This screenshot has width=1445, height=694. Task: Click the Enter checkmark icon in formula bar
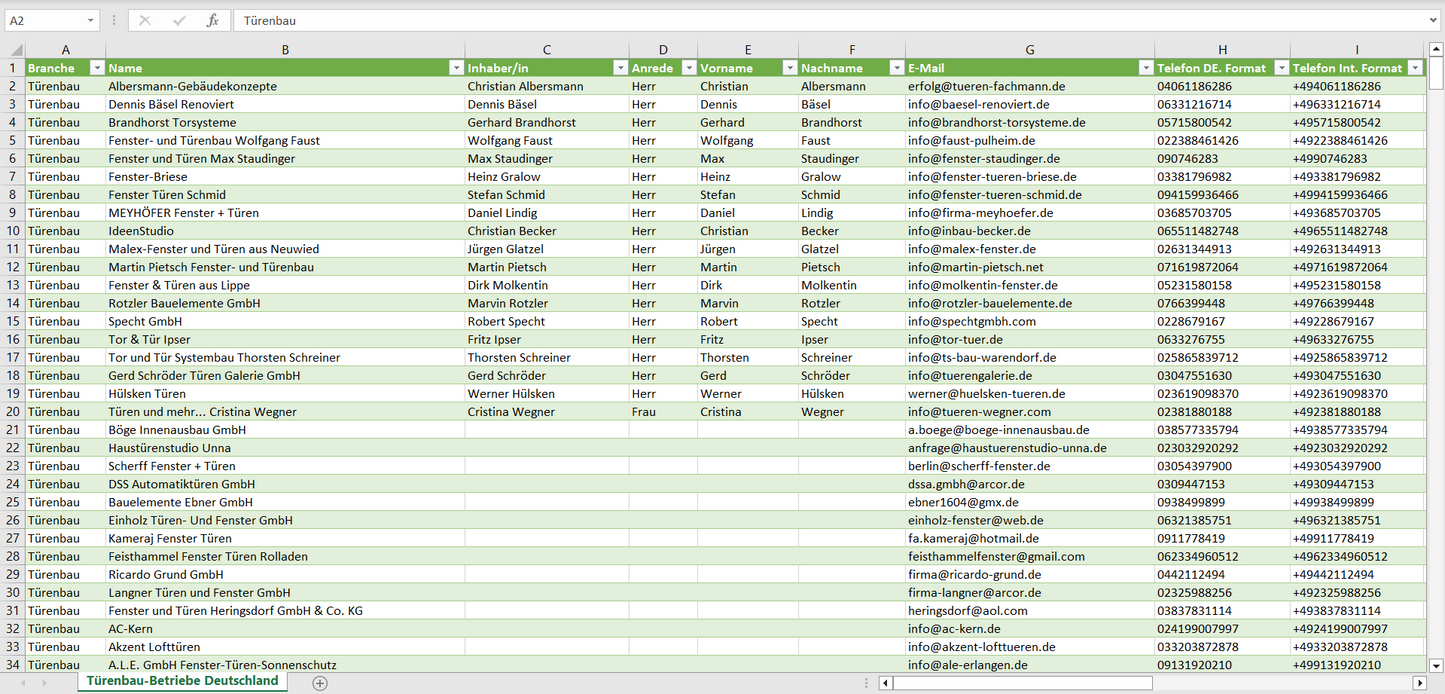click(x=179, y=20)
